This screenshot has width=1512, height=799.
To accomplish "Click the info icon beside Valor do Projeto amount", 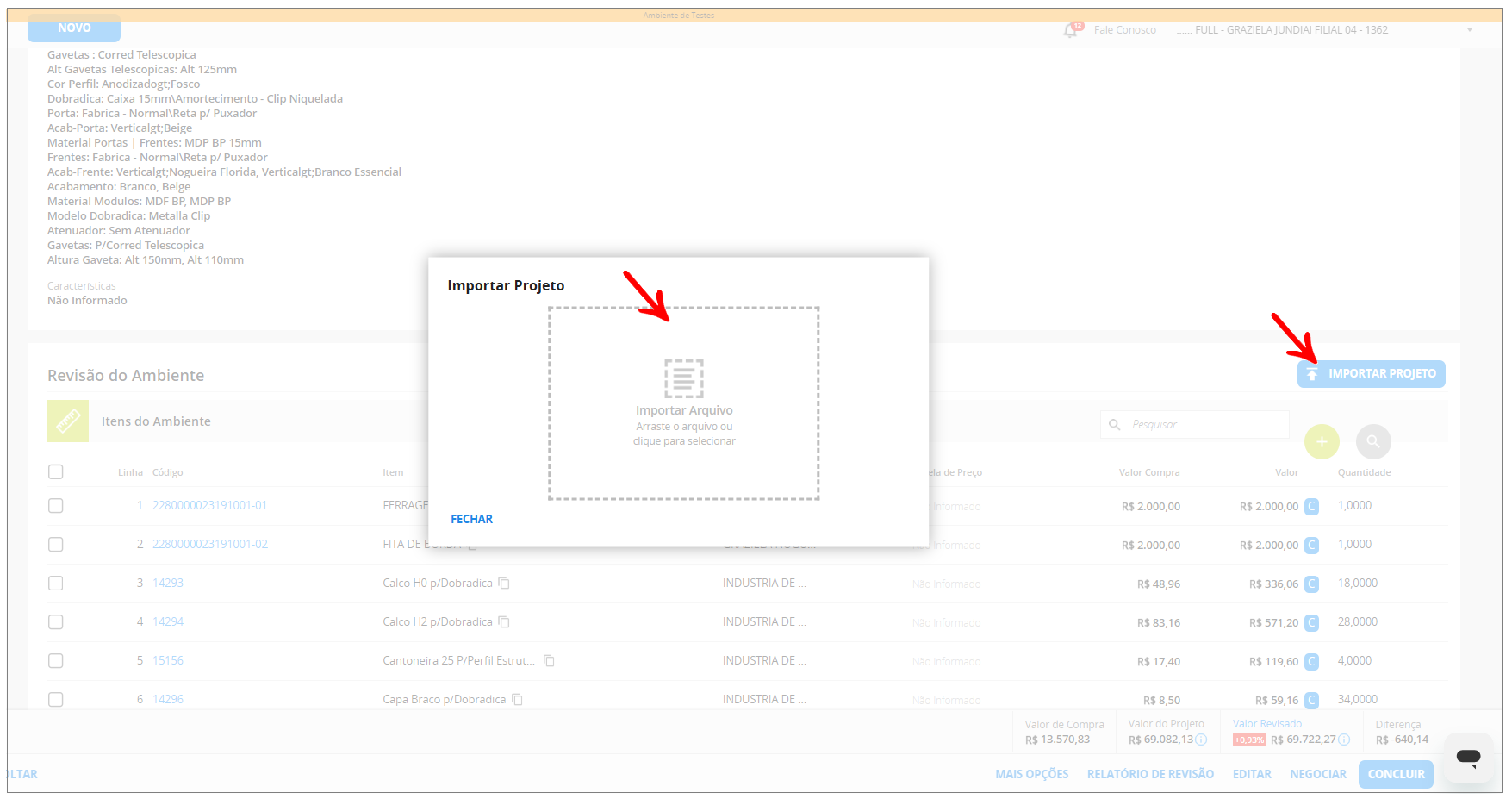I will pyautogui.click(x=1201, y=740).
